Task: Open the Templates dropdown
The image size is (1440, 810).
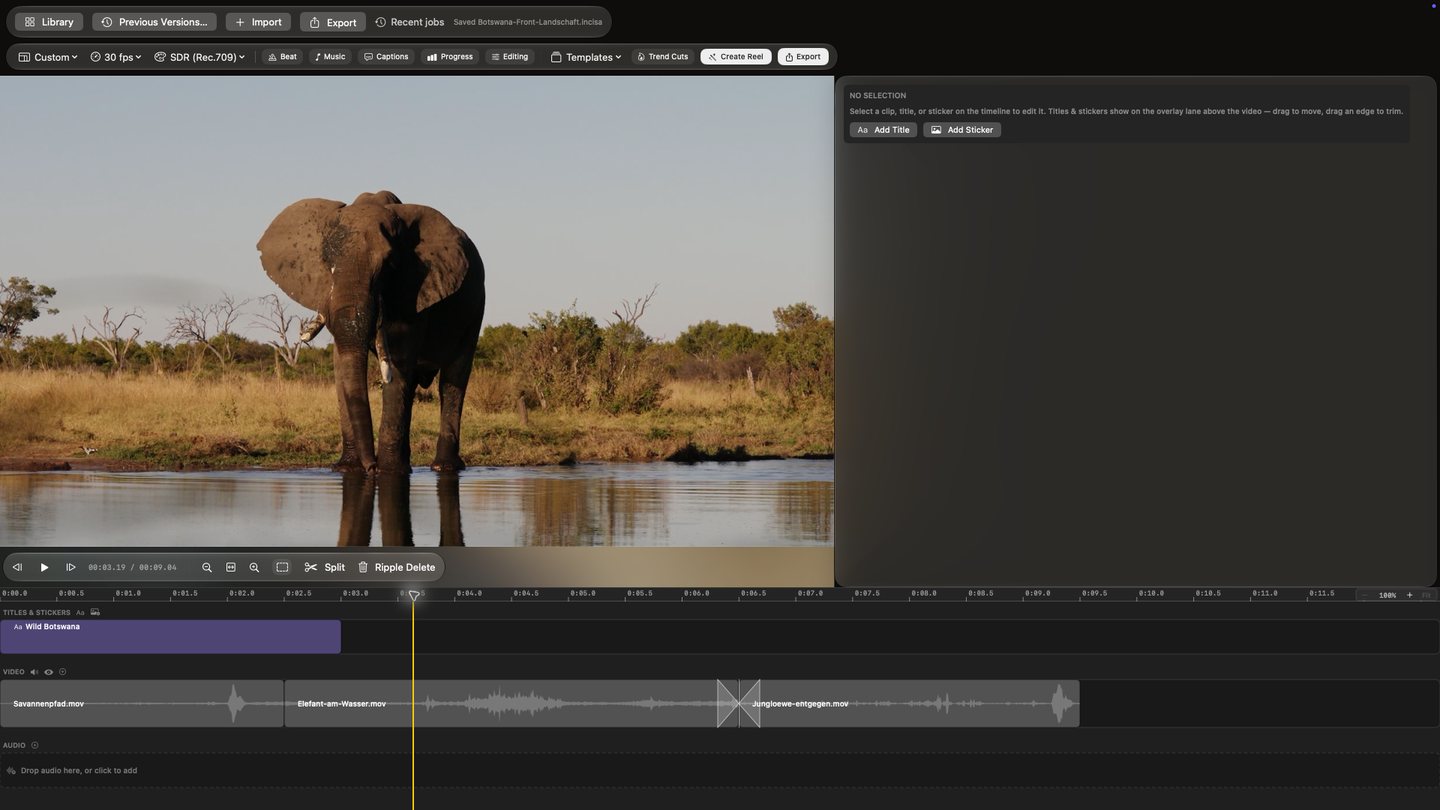Action: 586,57
